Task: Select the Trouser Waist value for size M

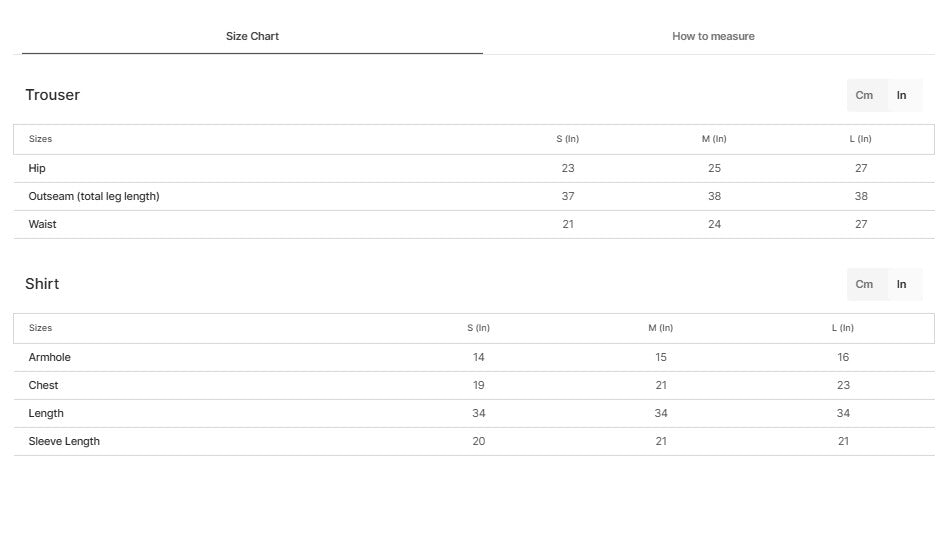Action: click(714, 224)
